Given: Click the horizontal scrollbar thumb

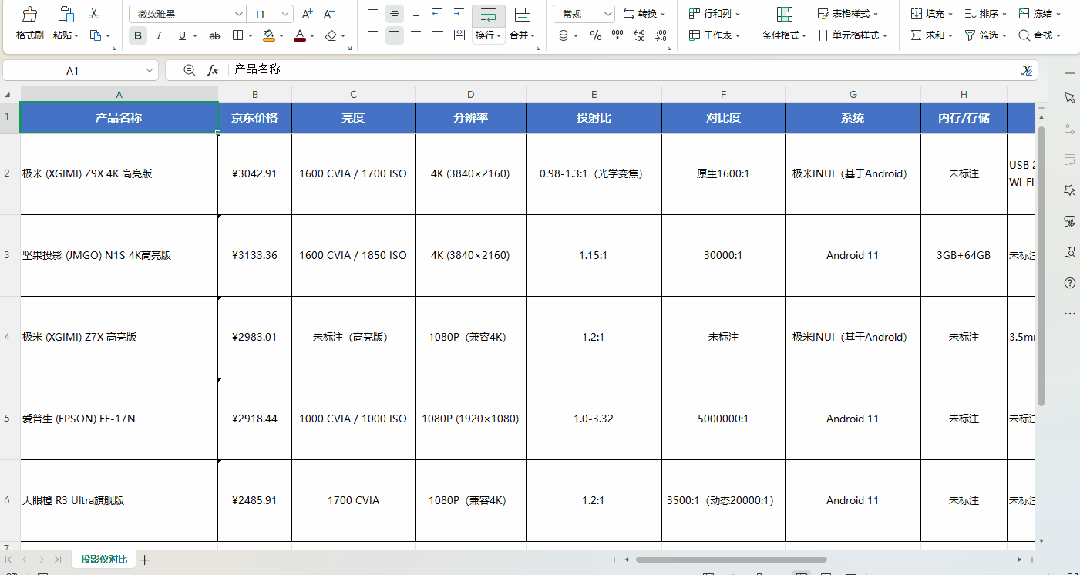Looking at the screenshot, I should click(731, 560).
